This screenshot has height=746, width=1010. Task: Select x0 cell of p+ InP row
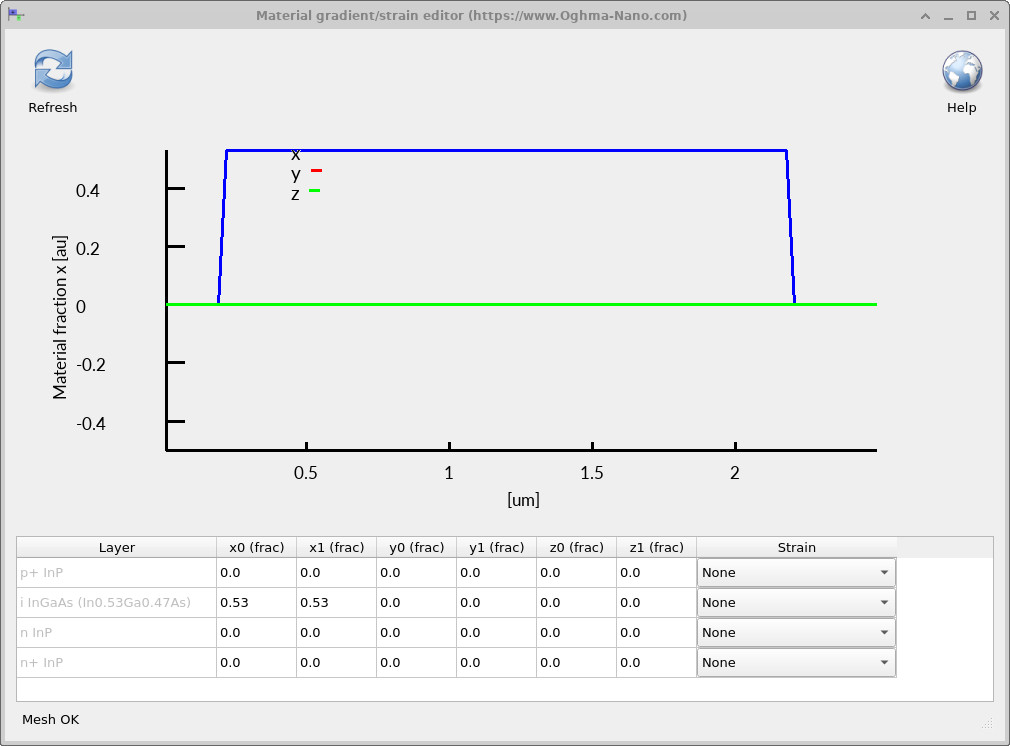[256, 573]
